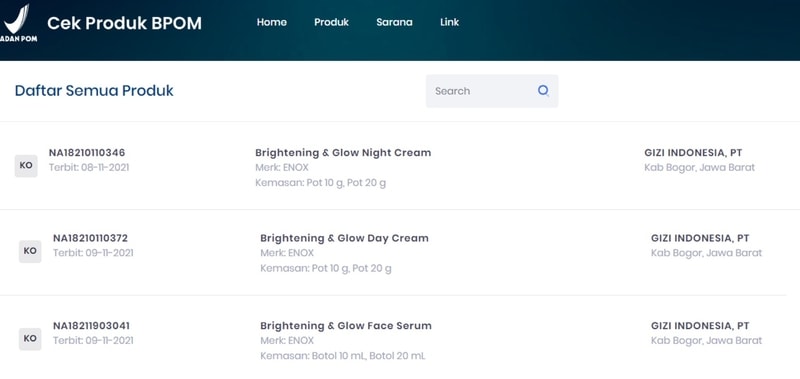The height and width of the screenshot is (379, 800).
Task: Click Terbit: 09-11-2021 under NA18211903041
Action: tap(93, 340)
